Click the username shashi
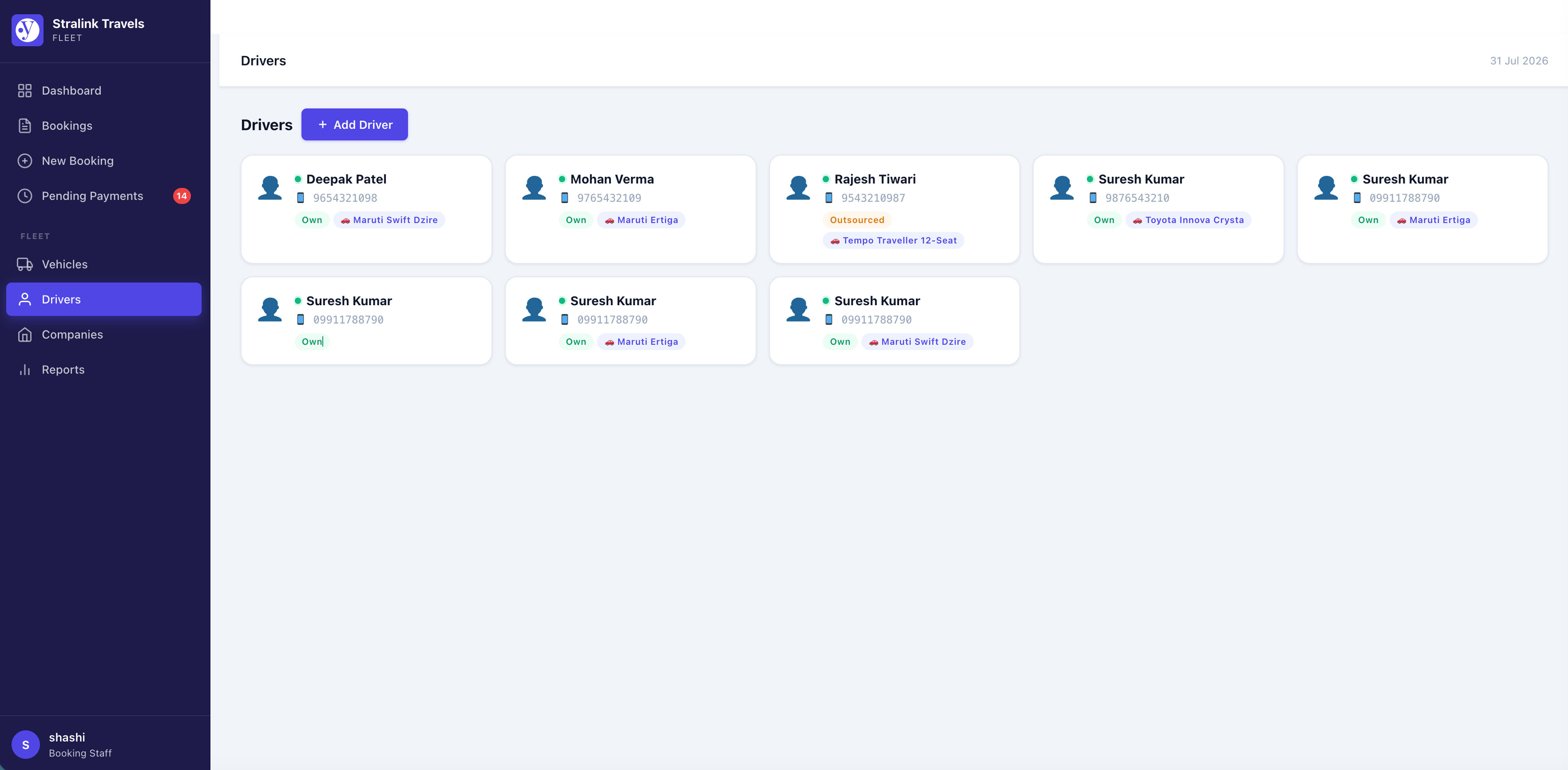 pos(67,737)
